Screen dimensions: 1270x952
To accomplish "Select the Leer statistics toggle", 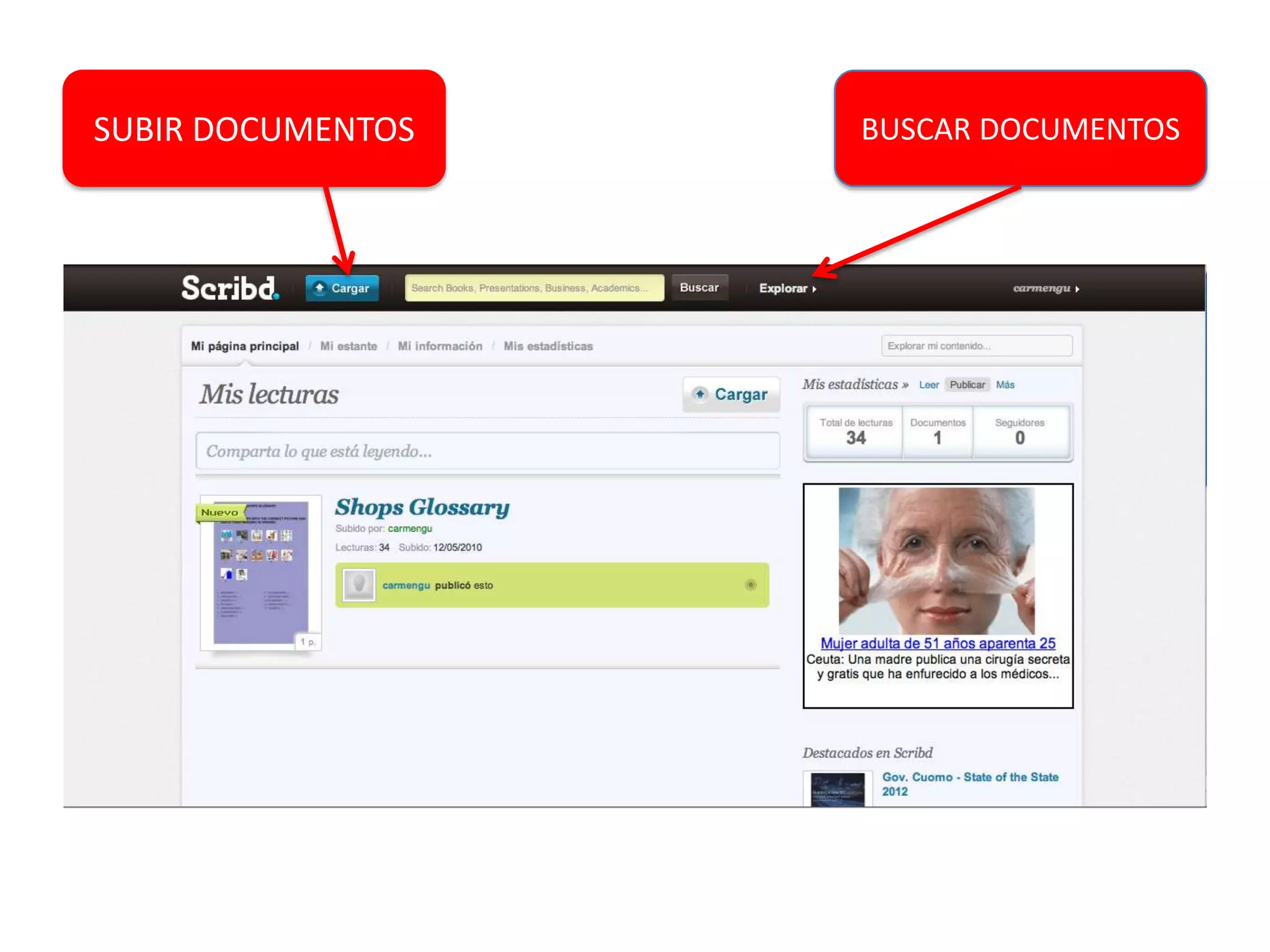I will point(928,385).
